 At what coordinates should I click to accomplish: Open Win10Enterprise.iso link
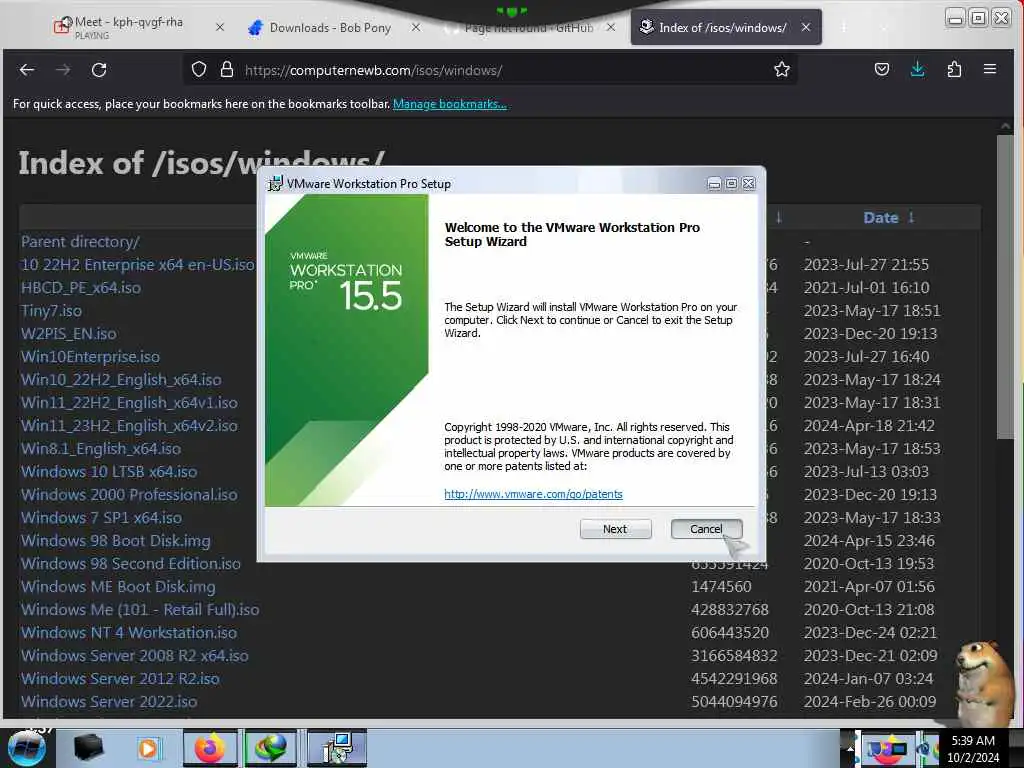90,357
